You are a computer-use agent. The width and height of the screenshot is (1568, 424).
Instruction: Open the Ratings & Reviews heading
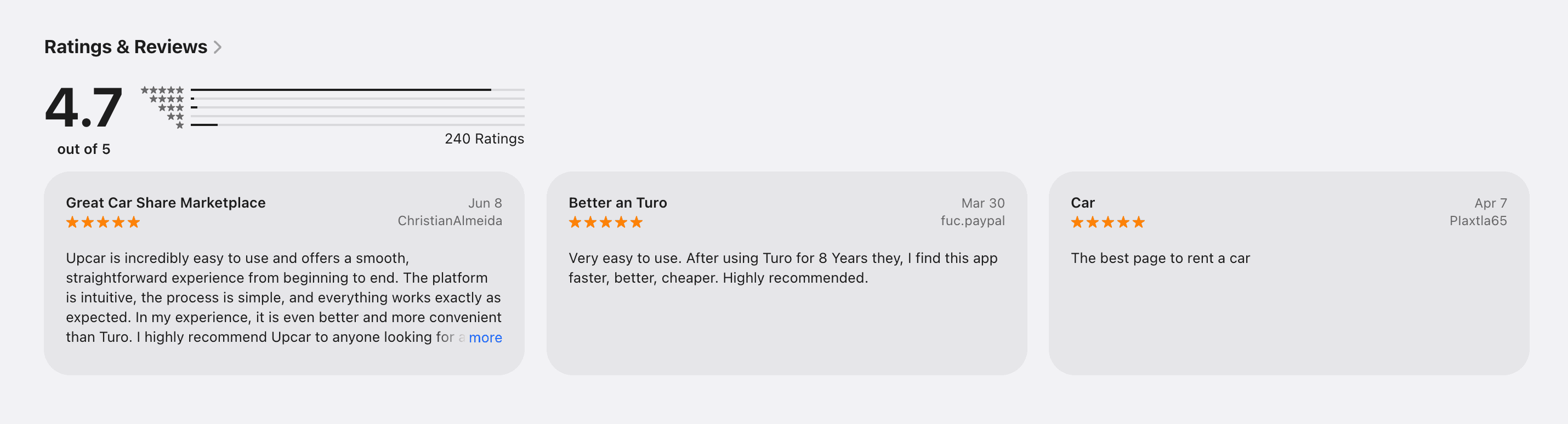(126, 47)
